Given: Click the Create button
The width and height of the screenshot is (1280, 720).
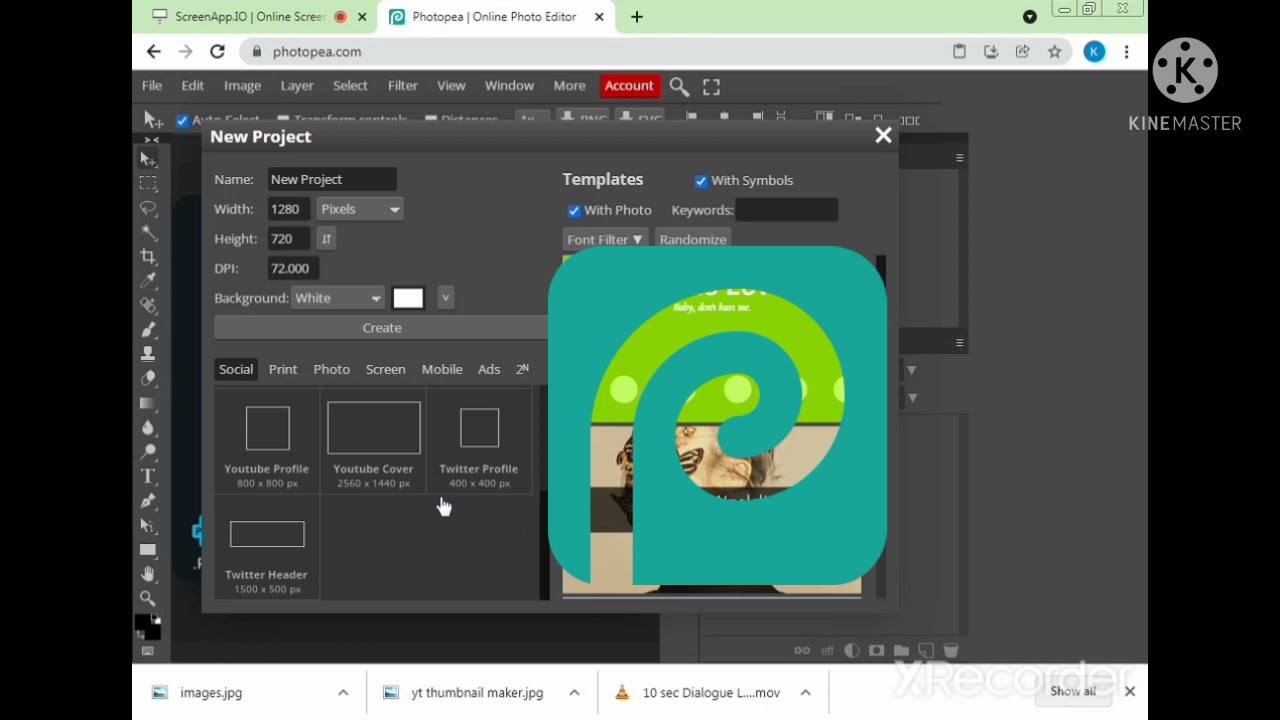Looking at the screenshot, I should [x=381, y=328].
